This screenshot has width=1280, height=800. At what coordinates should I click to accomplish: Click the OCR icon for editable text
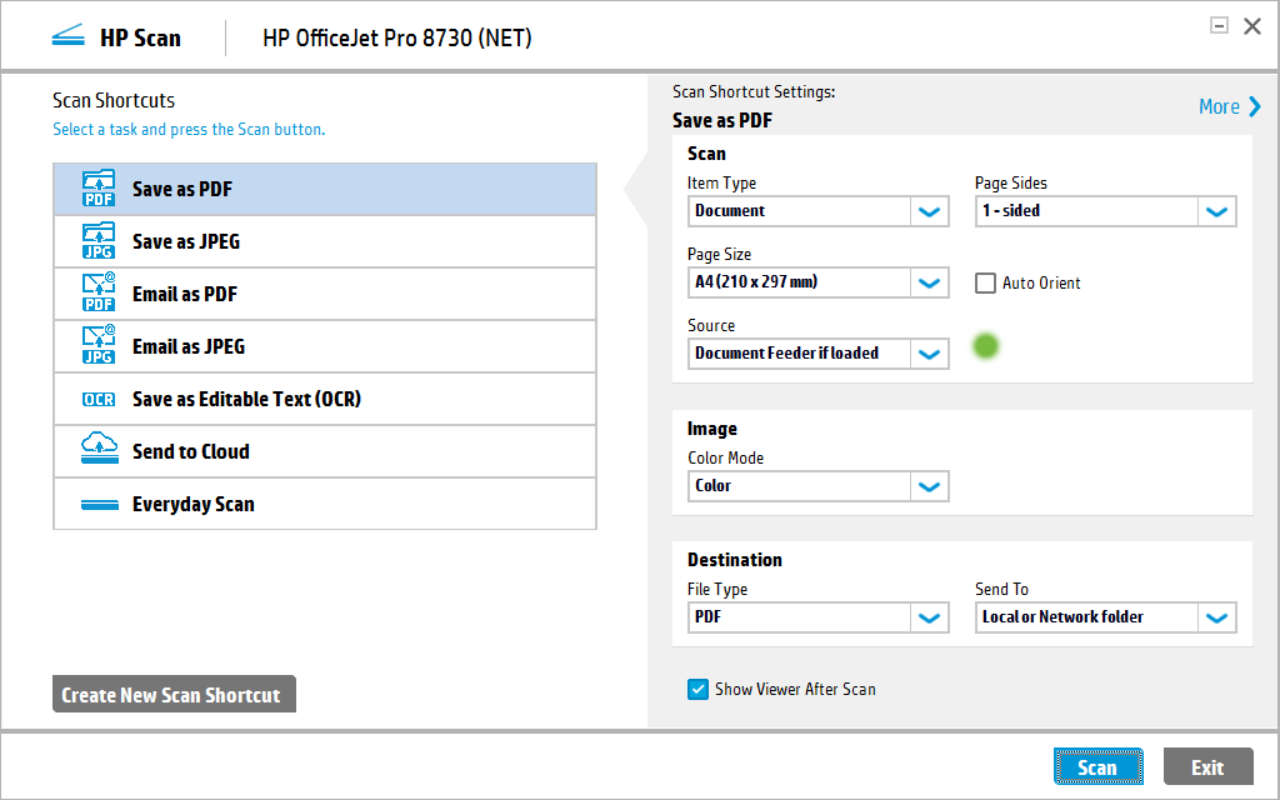click(x=97, y=398)
